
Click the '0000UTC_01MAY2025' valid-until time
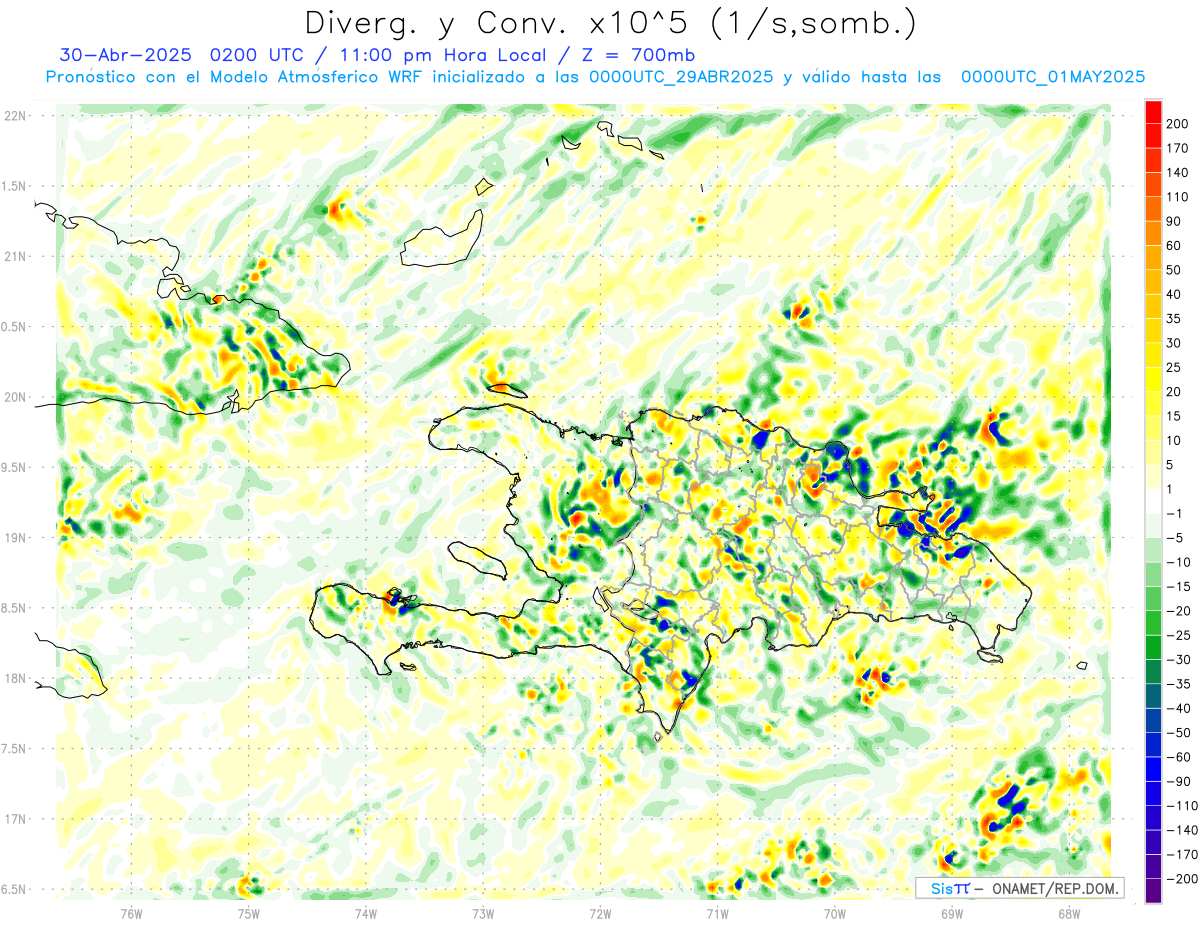coord(1053,77)
